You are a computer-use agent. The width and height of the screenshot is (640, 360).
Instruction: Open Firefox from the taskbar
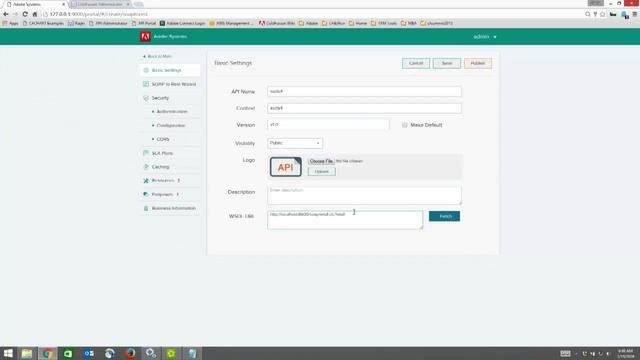tap(130, 353)
